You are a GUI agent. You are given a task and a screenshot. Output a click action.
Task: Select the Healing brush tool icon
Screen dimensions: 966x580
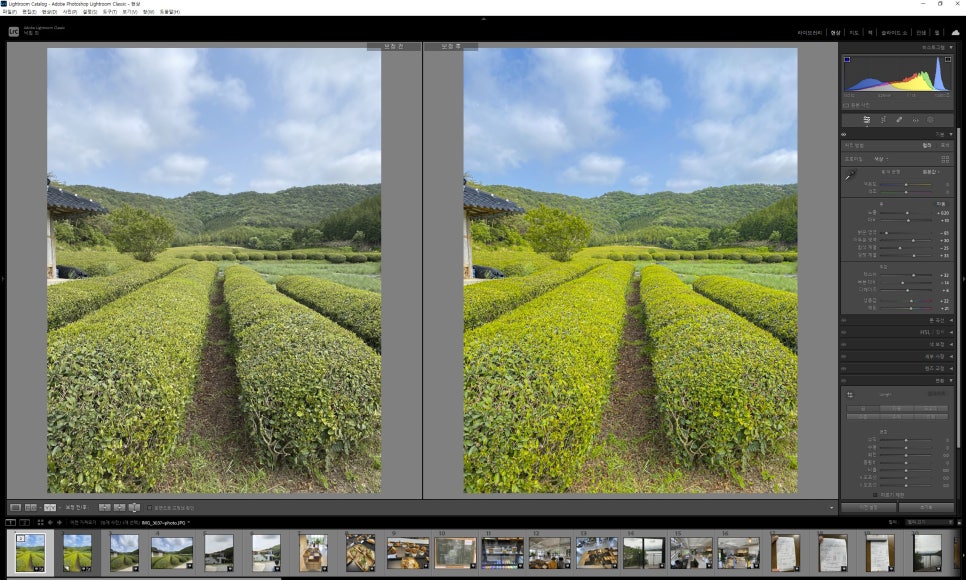point(898,120)
